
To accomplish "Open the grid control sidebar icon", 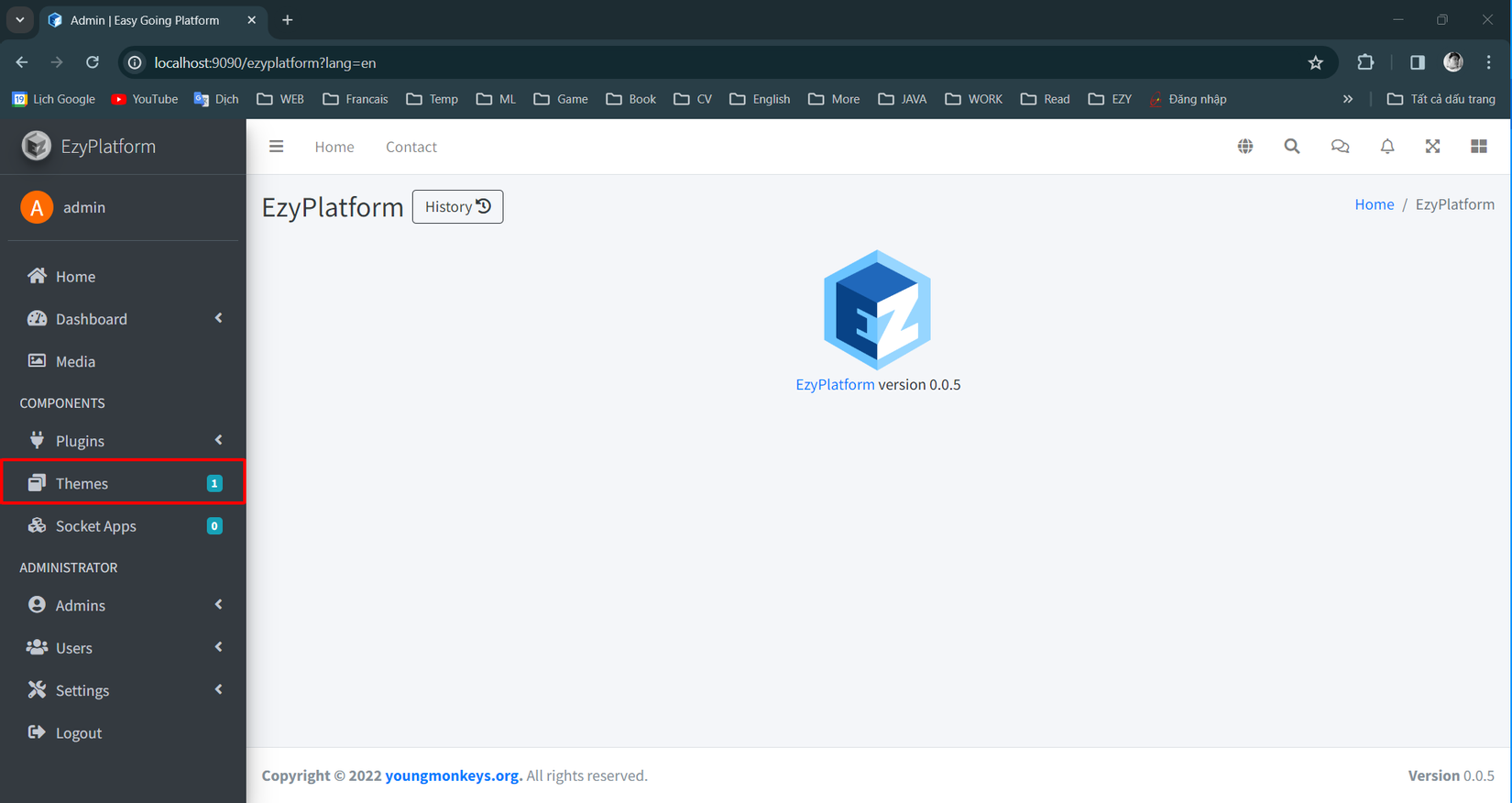I will 1479,147.
